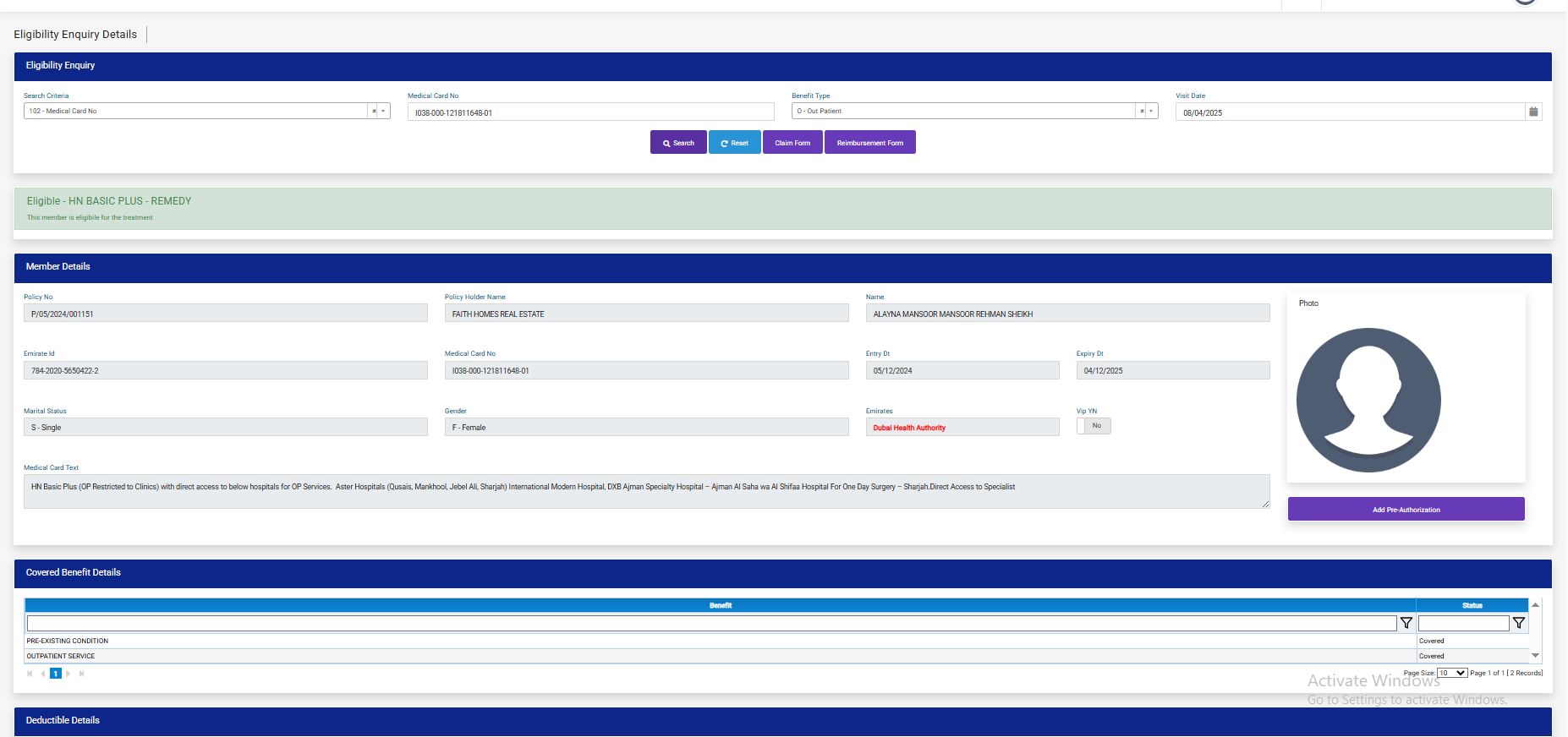Click the Deductible Details section header
1568x737 pixels.
[x=63, y=720]
